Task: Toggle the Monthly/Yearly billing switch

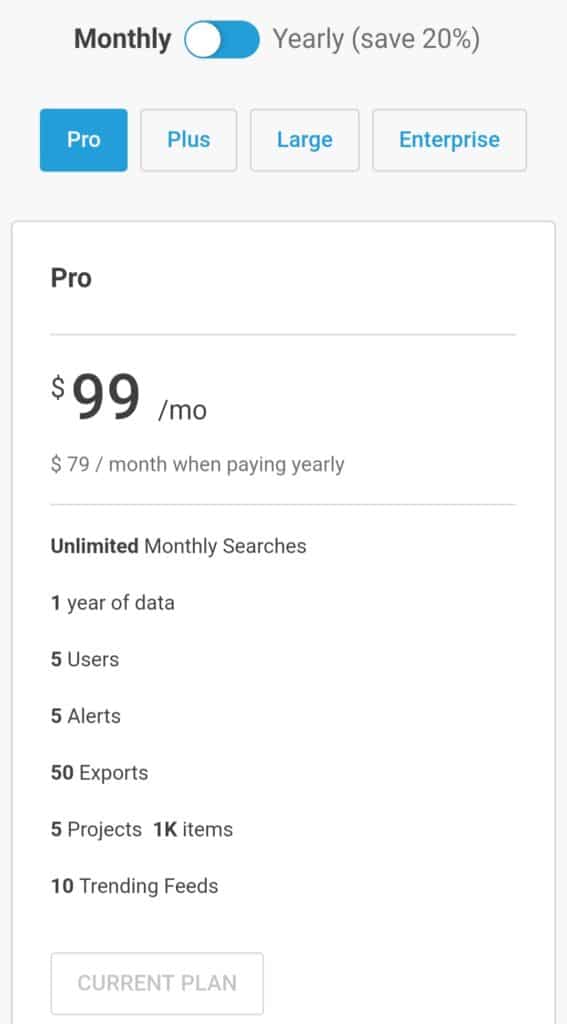Action: (222, 39)
